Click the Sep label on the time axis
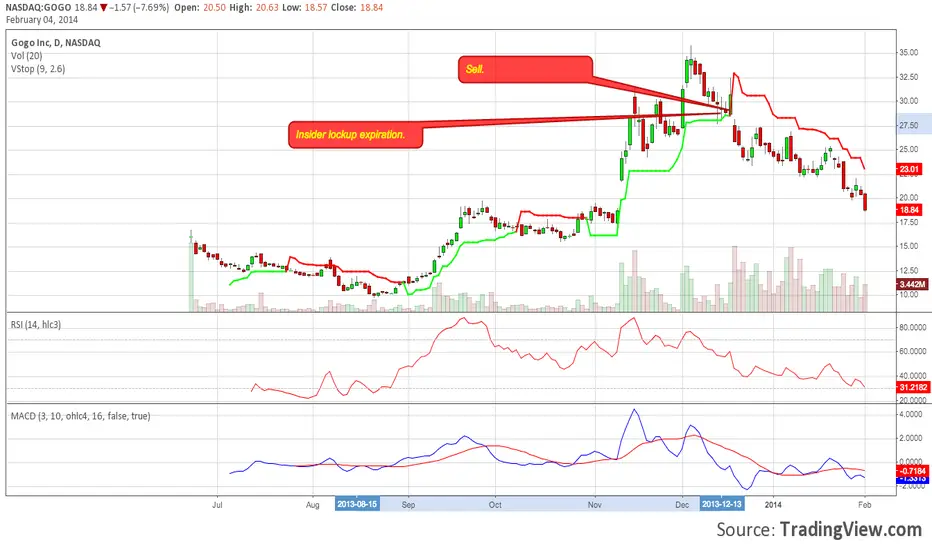 click(408, 505)
